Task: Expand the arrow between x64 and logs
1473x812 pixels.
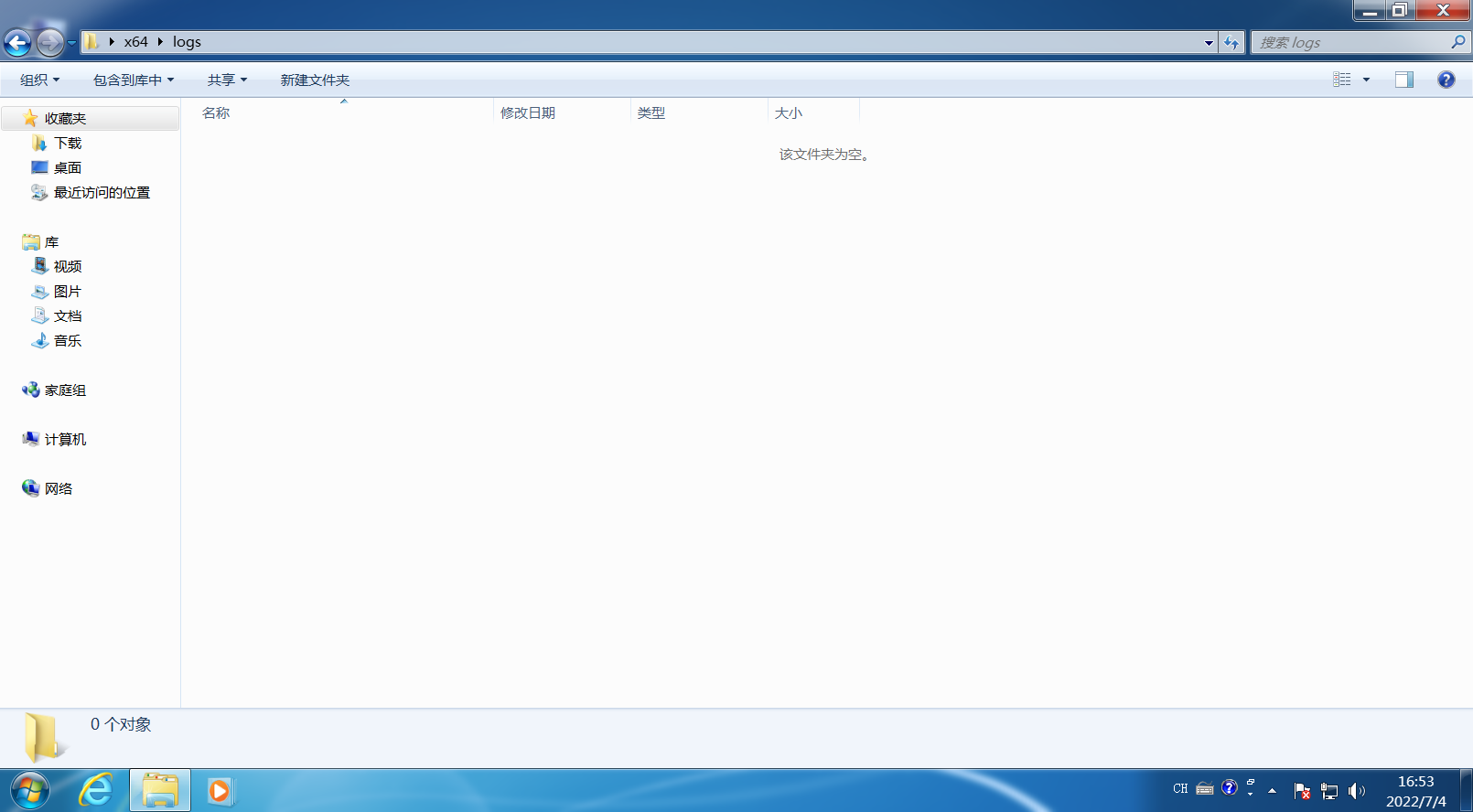Action: [x=160, y=42]
